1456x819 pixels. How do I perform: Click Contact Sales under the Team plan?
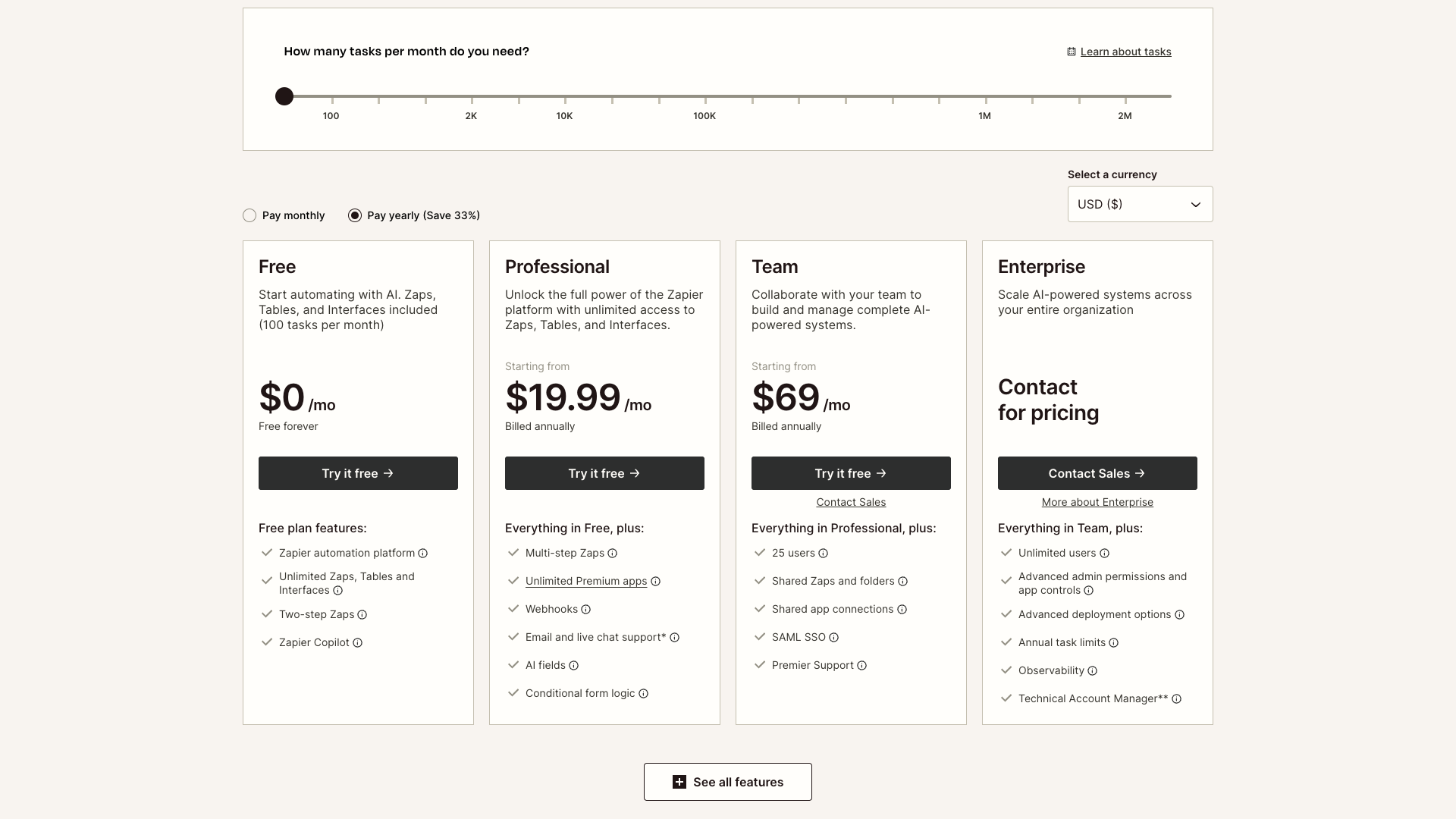(x=851, y=501)
